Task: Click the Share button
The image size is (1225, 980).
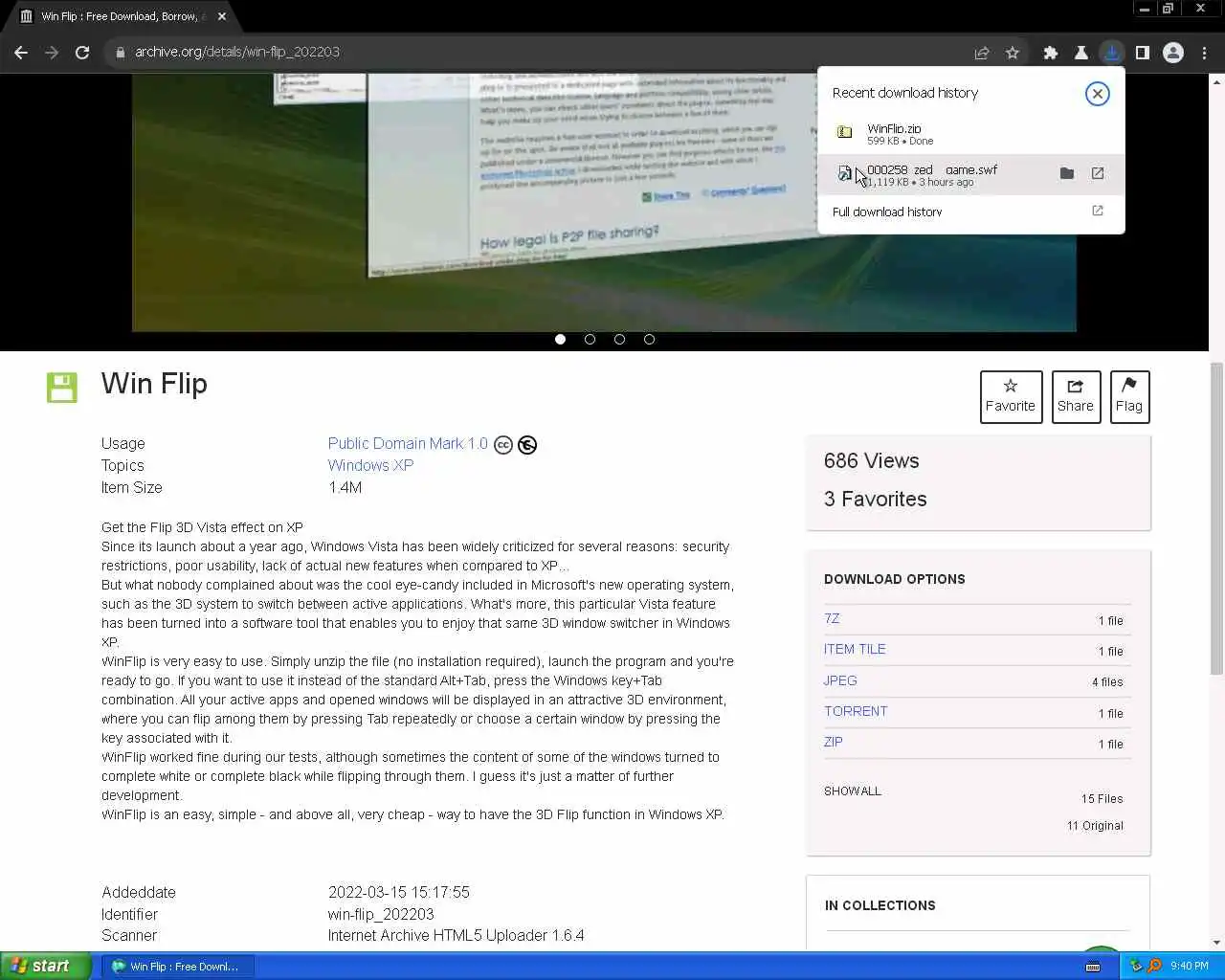Action: 1076,396
